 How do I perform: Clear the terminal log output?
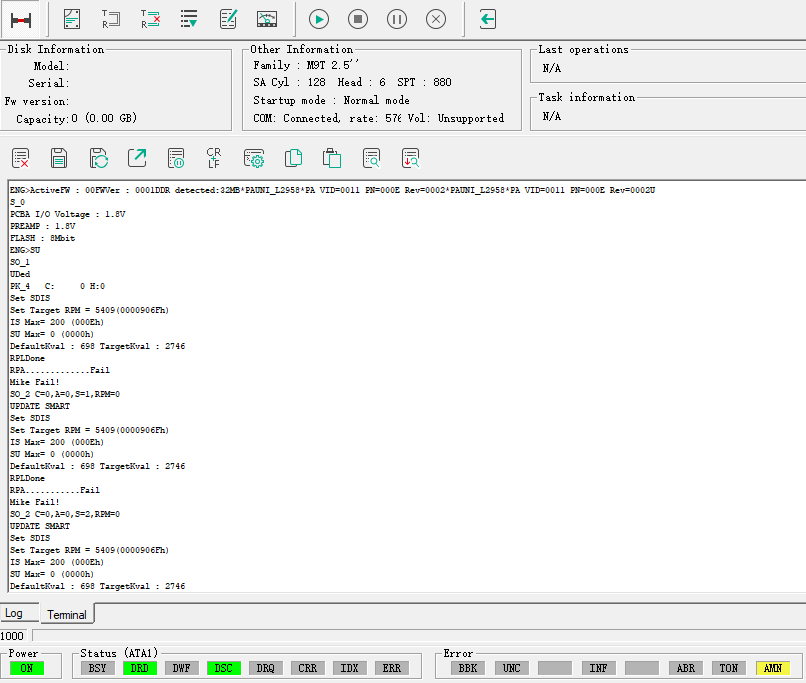(21, 158)
